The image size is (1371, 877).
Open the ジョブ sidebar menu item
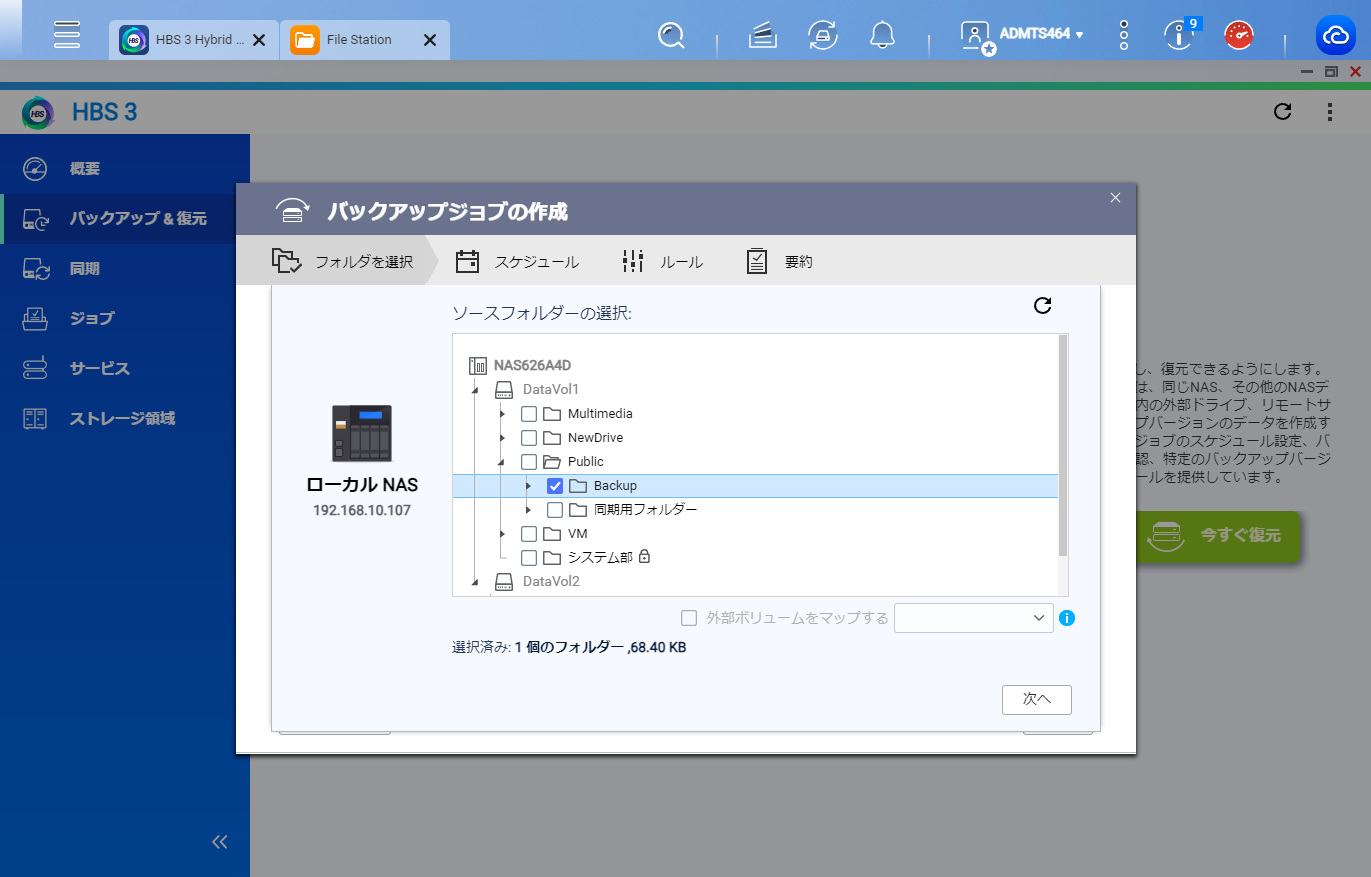tap(92, 318)
